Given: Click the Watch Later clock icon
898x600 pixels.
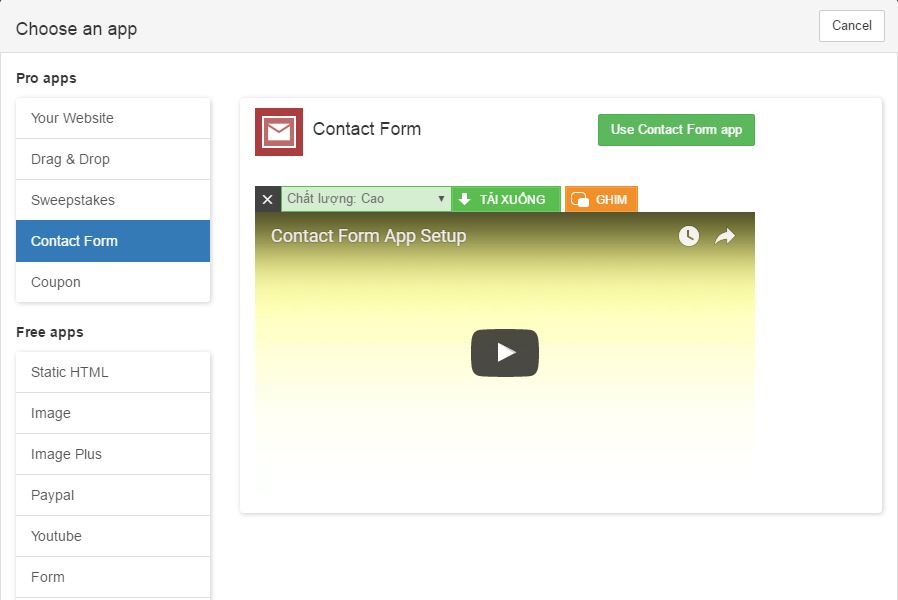Looking at the screenshot, I should [688, 236].
